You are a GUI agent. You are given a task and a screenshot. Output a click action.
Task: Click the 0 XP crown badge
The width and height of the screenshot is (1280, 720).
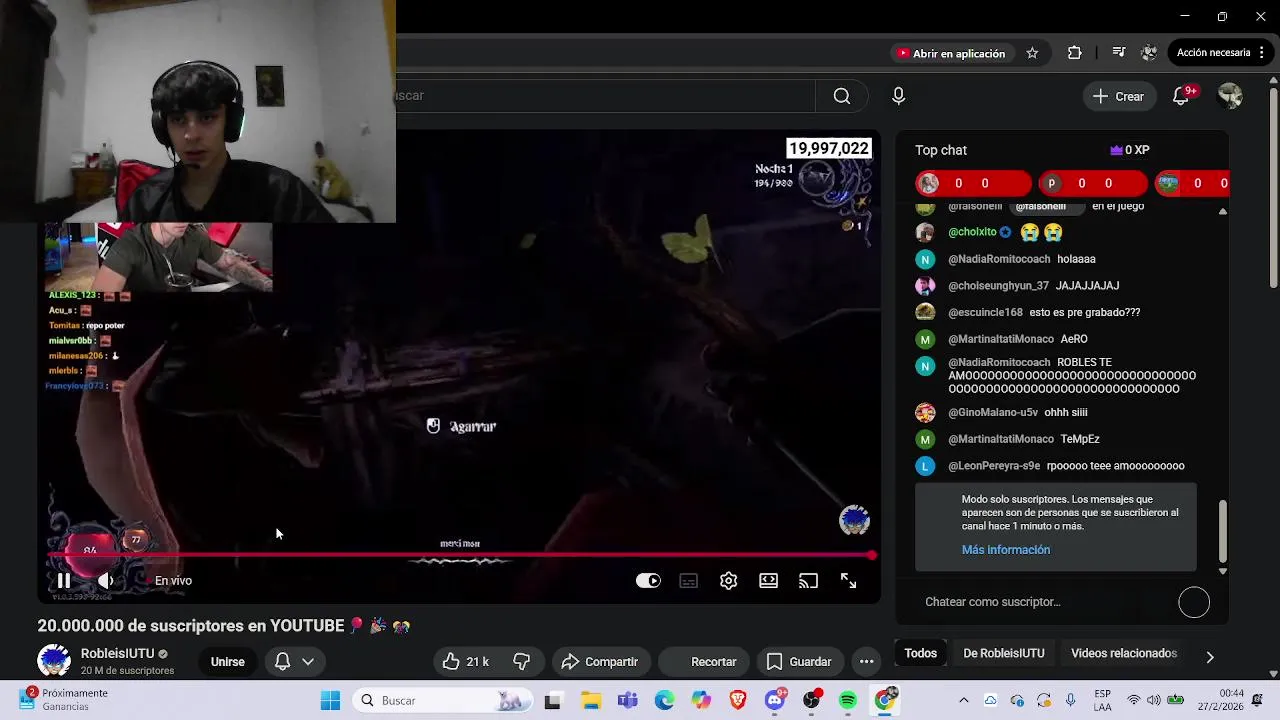(x=1130, y=150)
